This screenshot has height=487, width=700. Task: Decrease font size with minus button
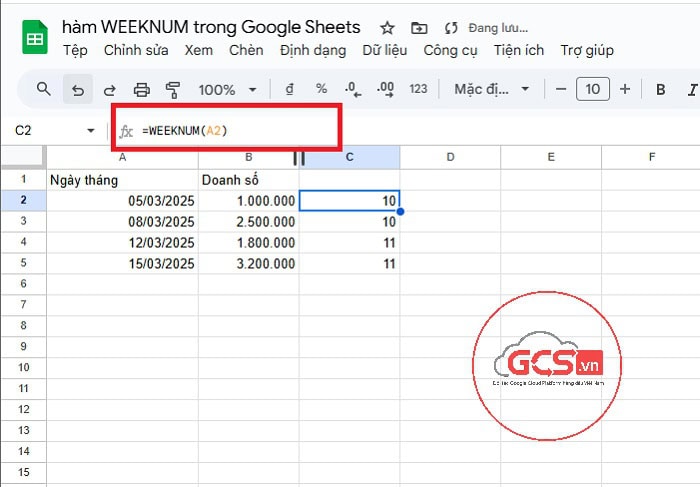point(561,89)
